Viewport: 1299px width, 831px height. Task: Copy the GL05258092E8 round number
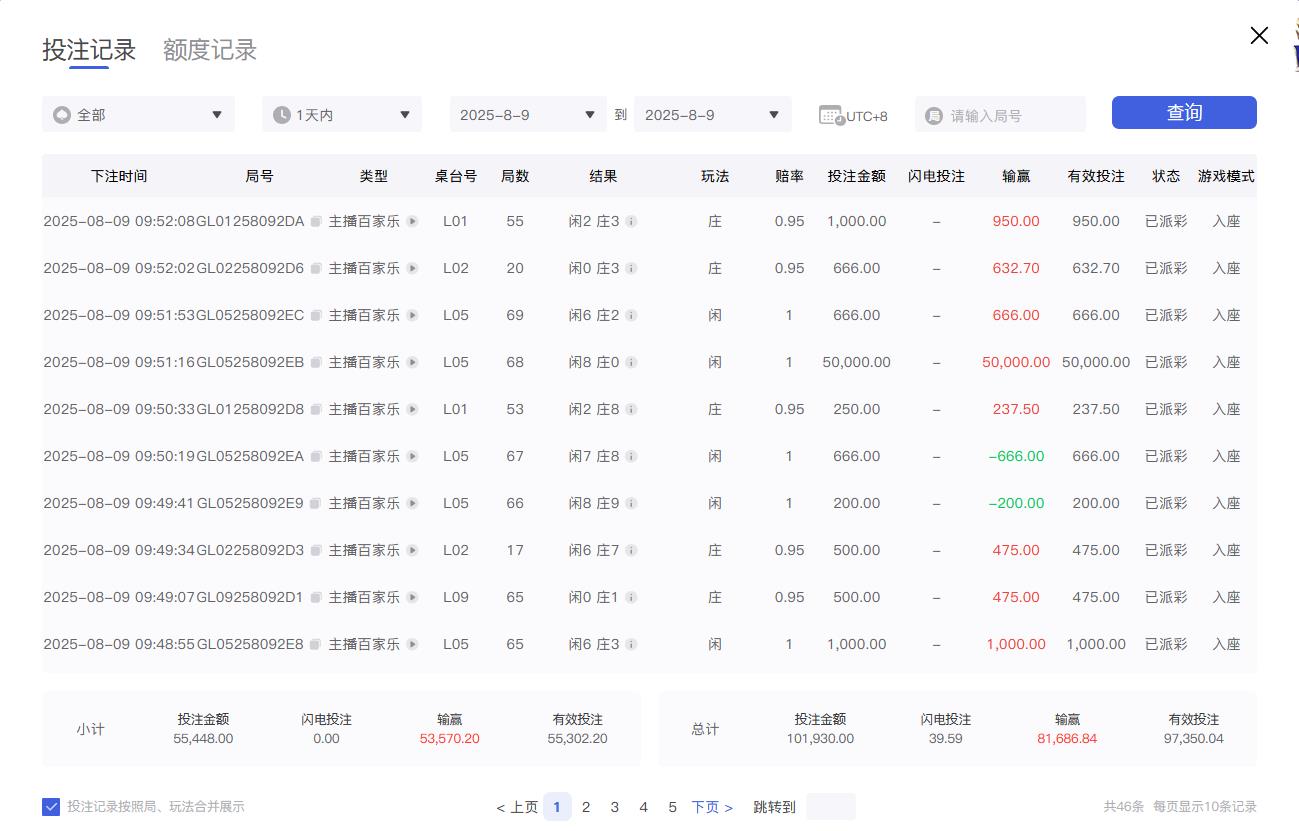pyautogui.click(x=316, y=644)
